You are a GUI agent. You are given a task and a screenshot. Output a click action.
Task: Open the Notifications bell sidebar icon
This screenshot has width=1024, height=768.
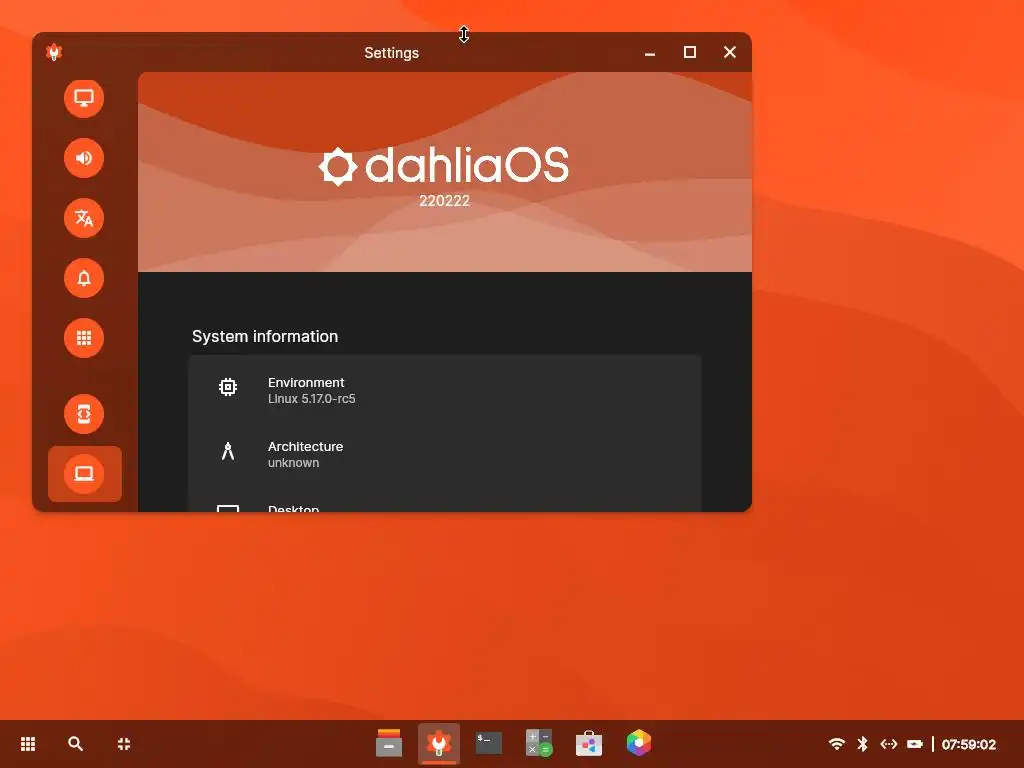tap(84, 278)
